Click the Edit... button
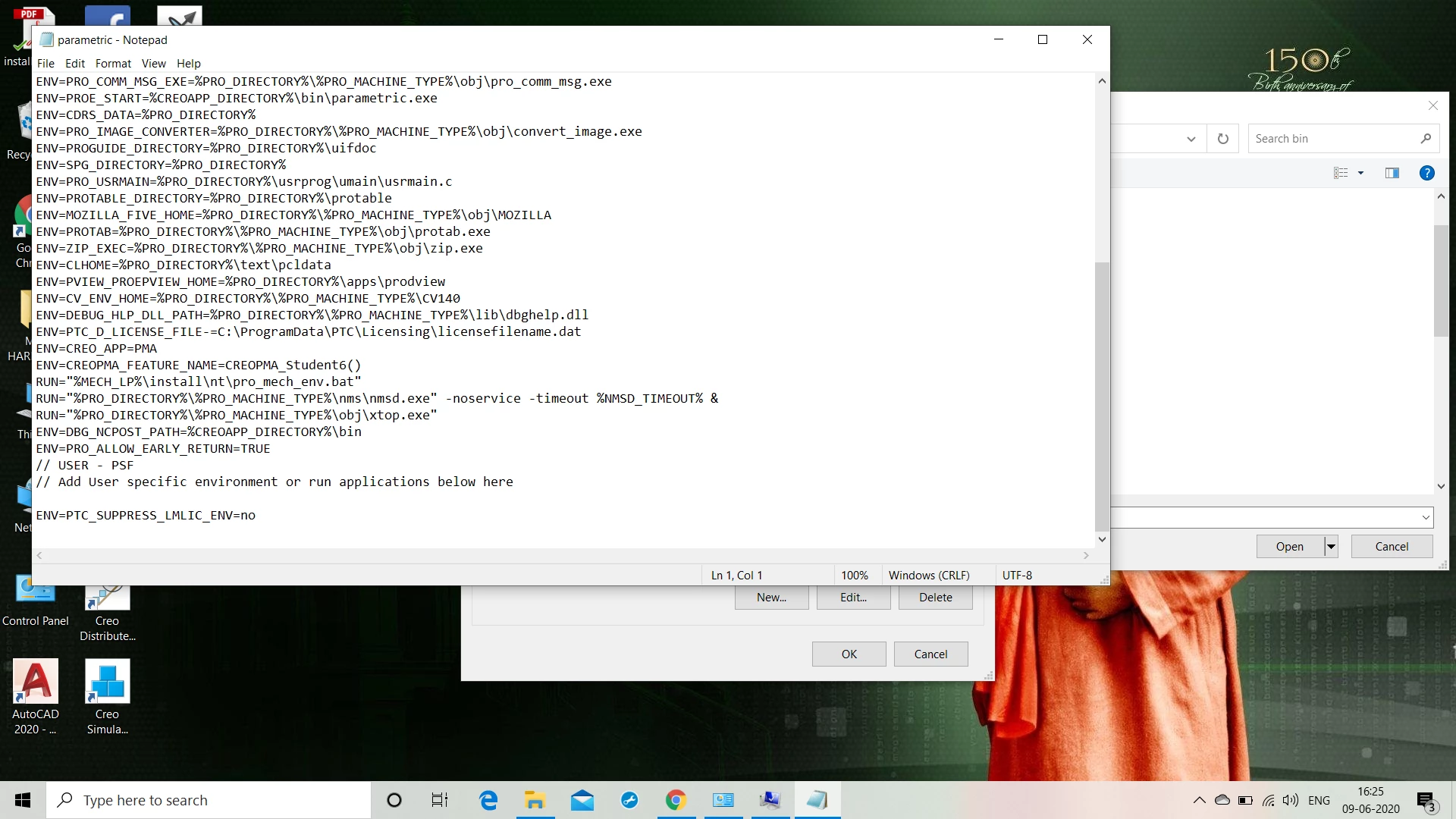 pyautogui.click(x=853, y=598)
